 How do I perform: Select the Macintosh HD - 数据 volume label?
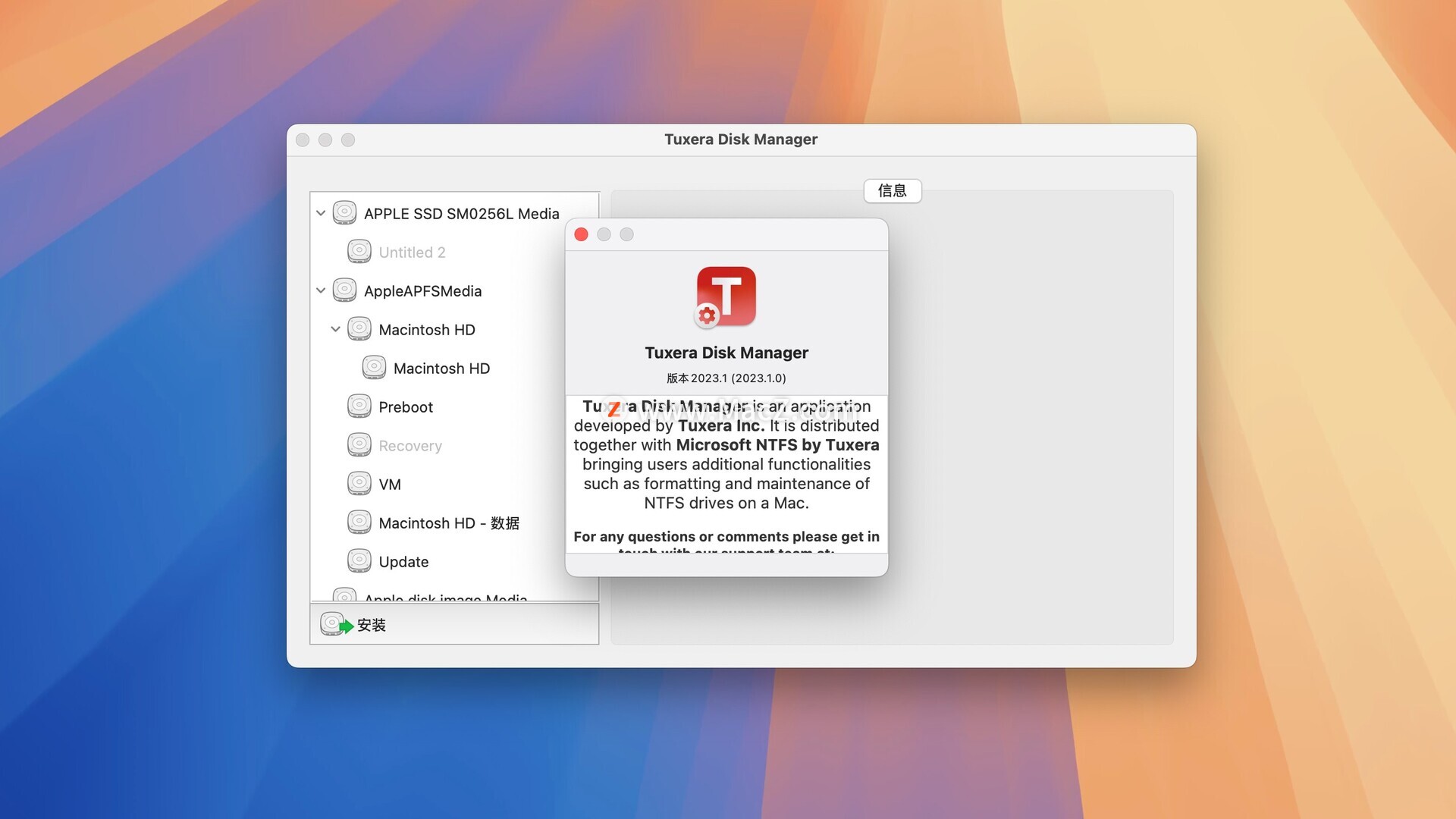pos(449,523)
